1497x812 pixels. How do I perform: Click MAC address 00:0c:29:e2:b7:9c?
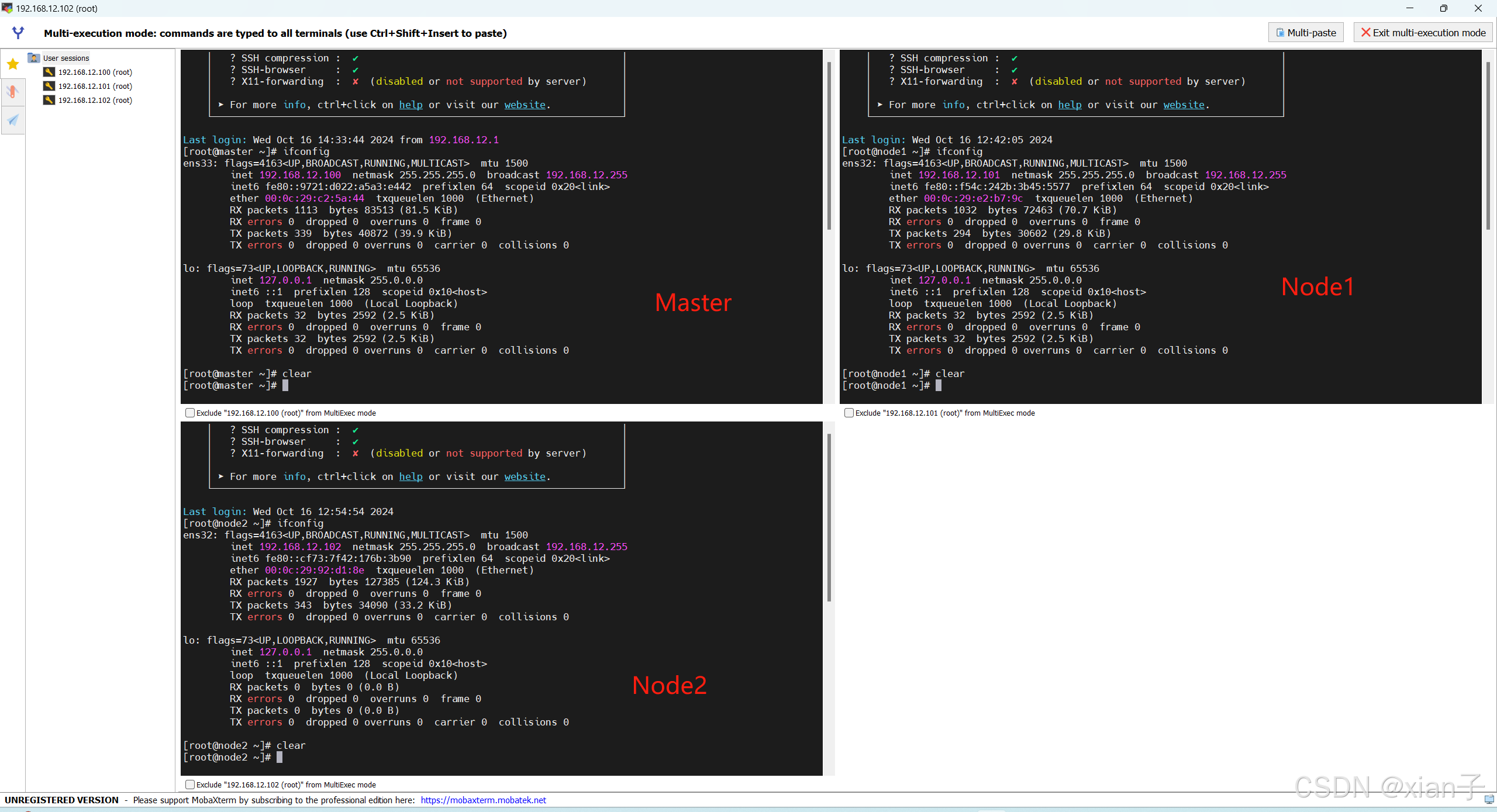(974, 198)
